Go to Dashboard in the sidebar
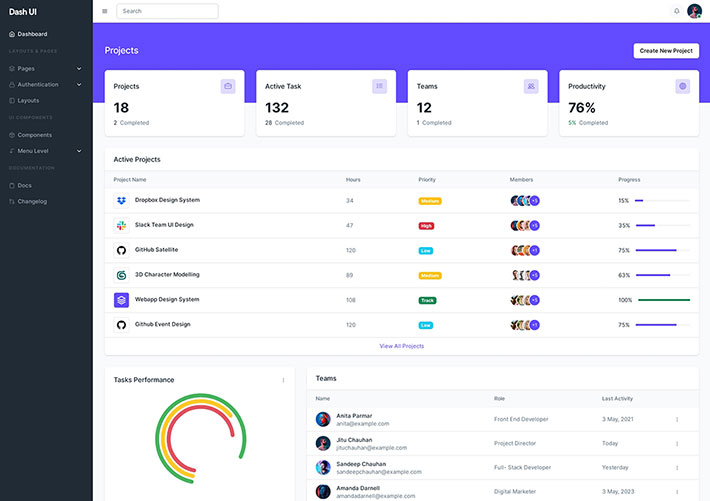This screenshot has height=501, width=710. coord(32,34)
